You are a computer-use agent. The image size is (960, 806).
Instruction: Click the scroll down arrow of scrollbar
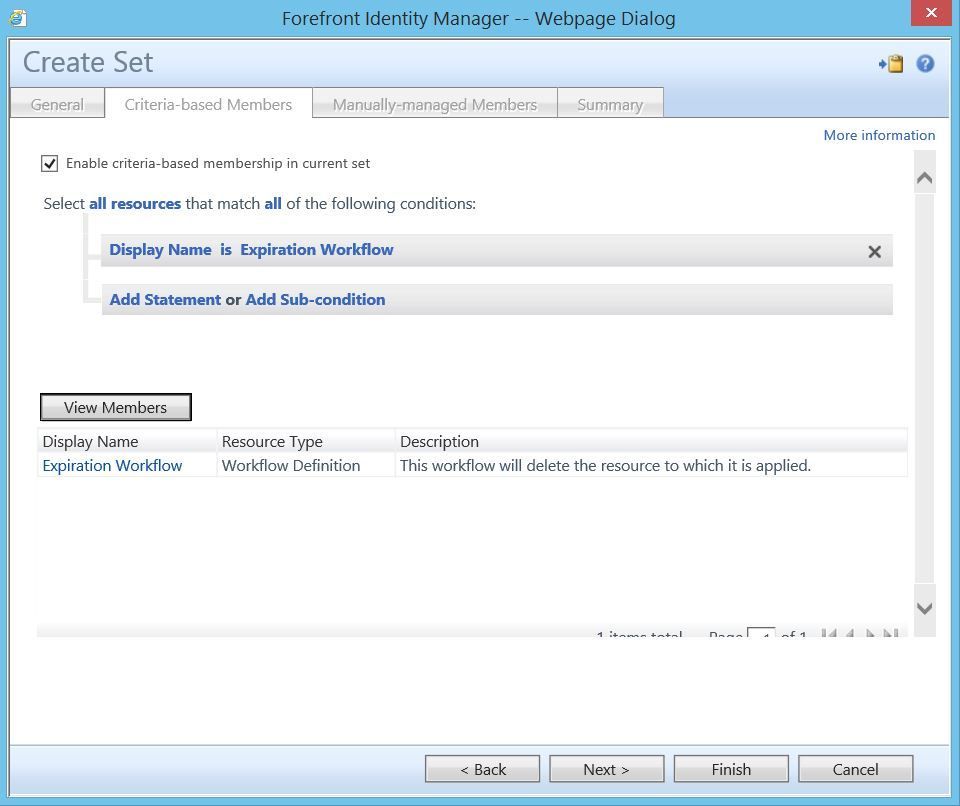pyautogui.click(x=924, y=608)
